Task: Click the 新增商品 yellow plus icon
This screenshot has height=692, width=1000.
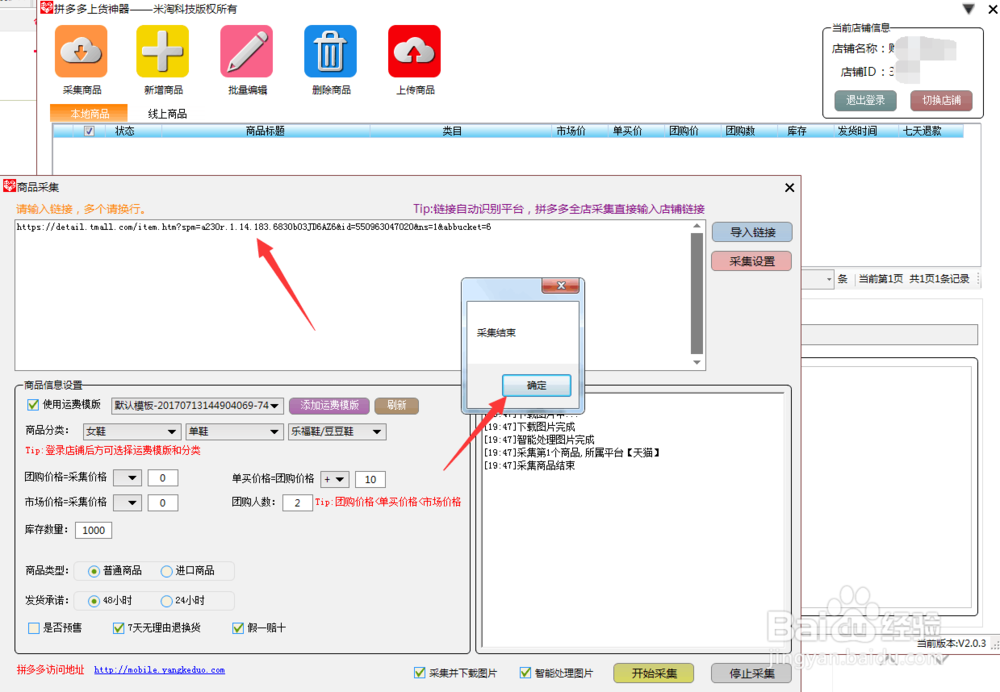Action: point(163,51)
